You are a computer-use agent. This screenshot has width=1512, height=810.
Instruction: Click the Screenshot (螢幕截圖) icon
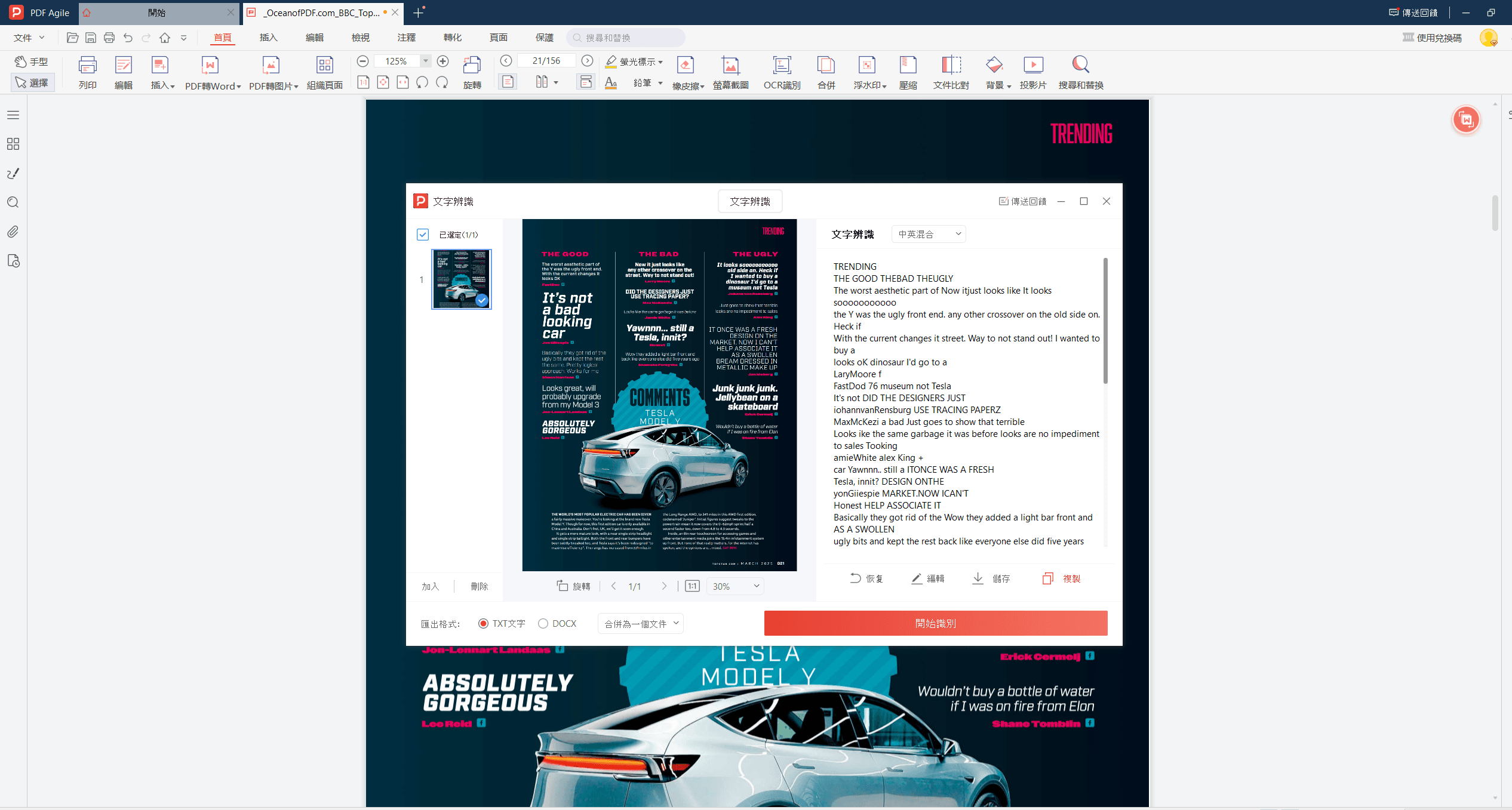point(730,72)
